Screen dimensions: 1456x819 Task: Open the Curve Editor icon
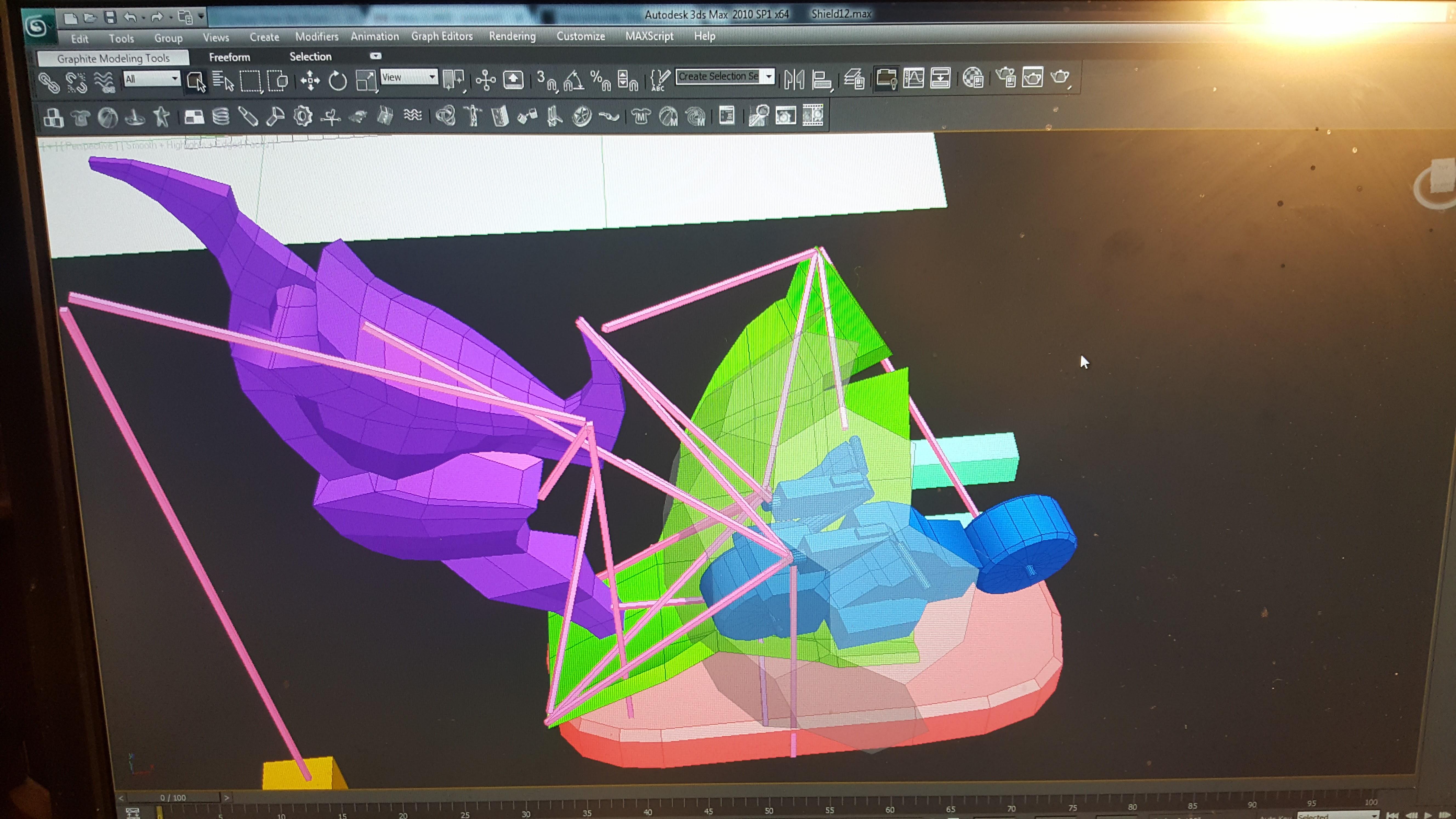pos(913,78)
